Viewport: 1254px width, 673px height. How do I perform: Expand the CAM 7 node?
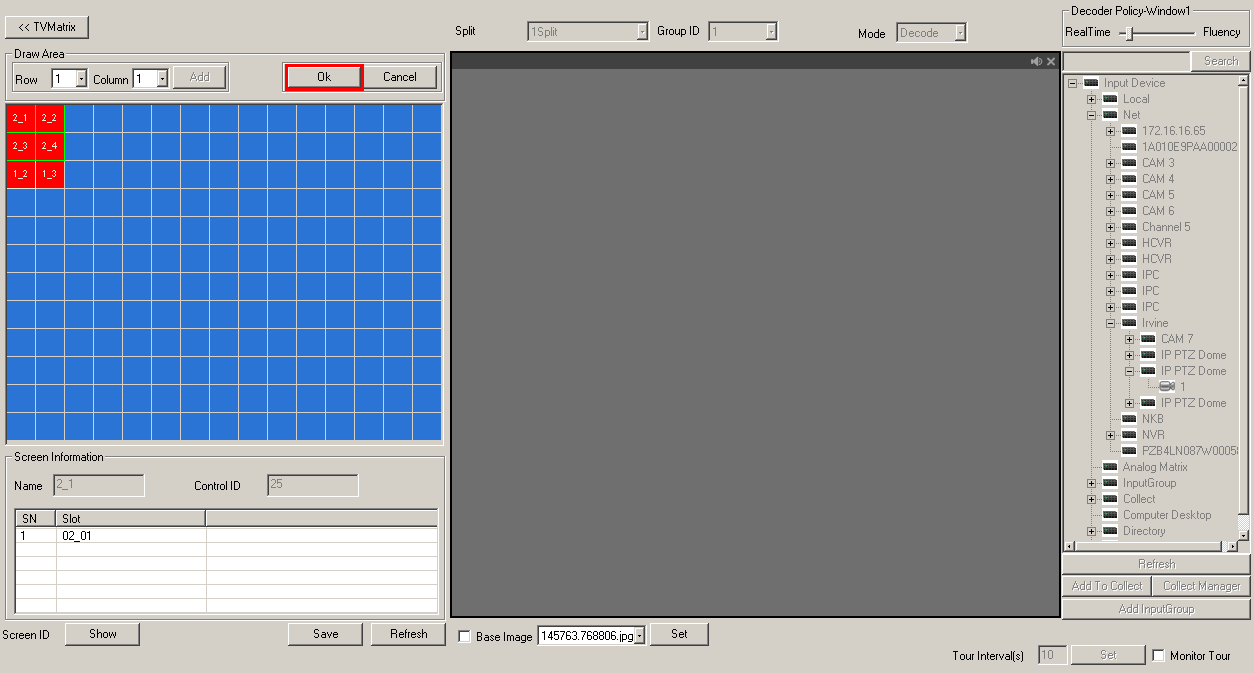[1129, 339]
